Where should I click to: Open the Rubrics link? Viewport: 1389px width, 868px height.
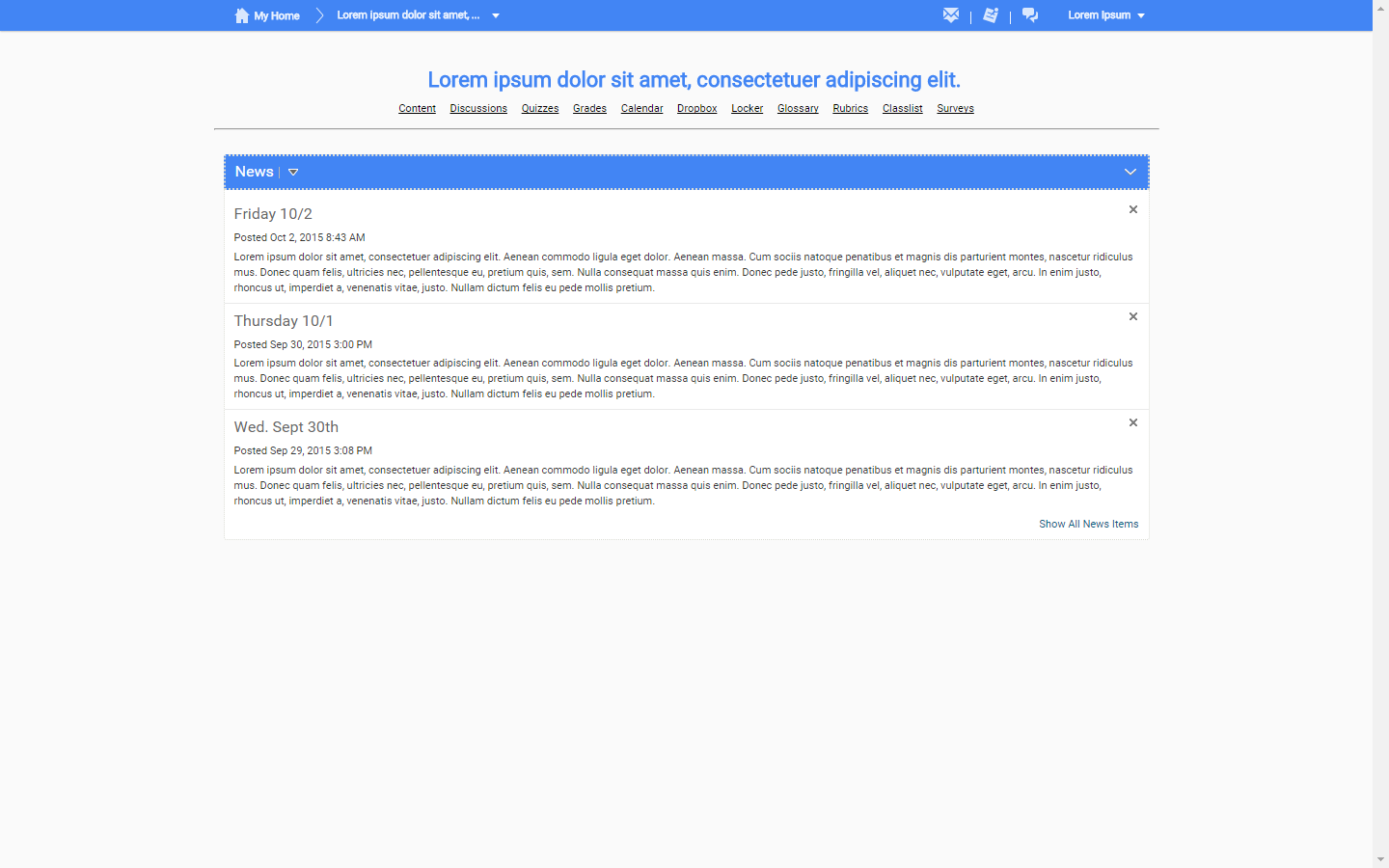tap(850, 108)
